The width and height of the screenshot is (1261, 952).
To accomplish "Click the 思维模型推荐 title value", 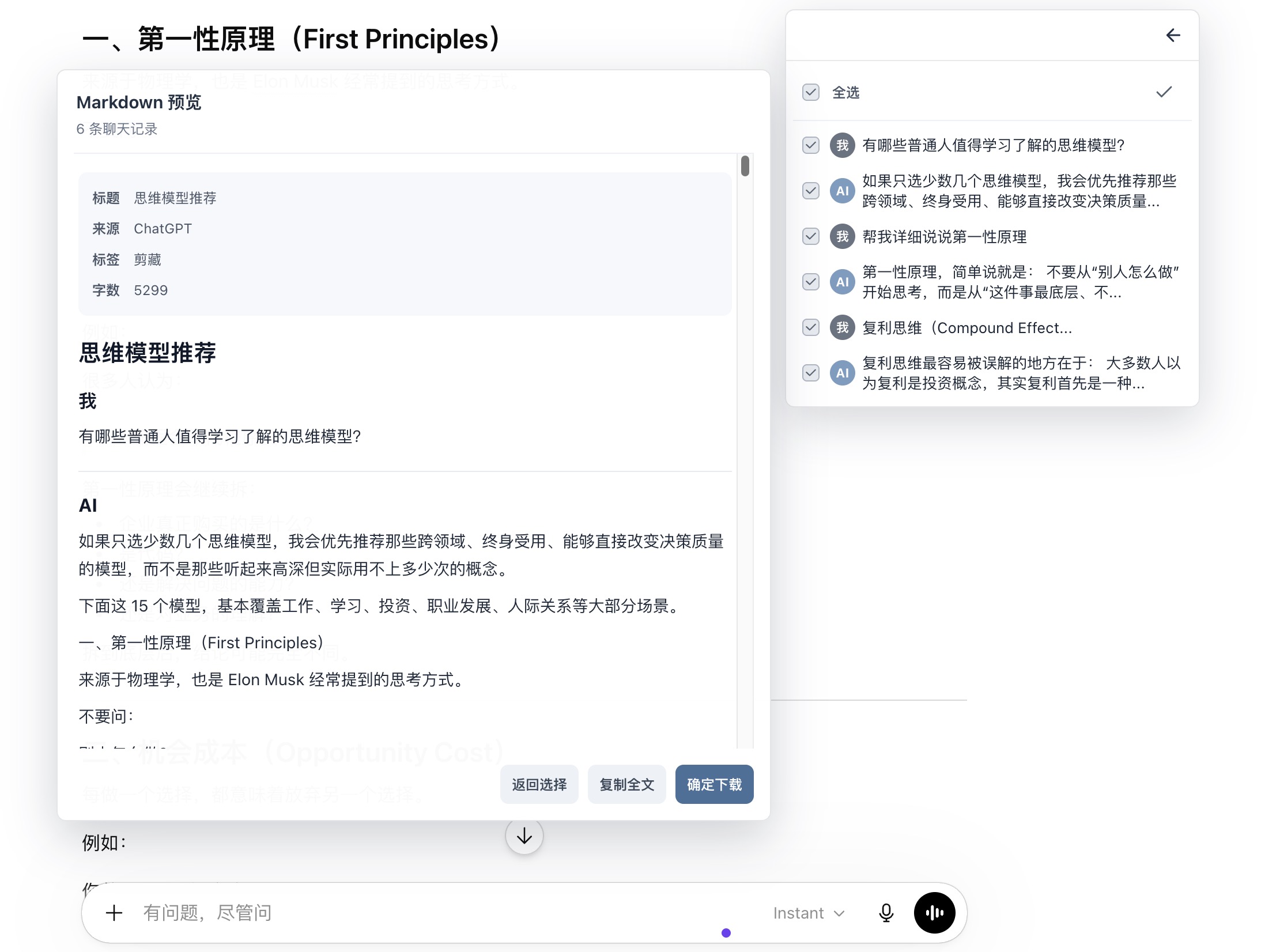I will click(x=175, y=198).
